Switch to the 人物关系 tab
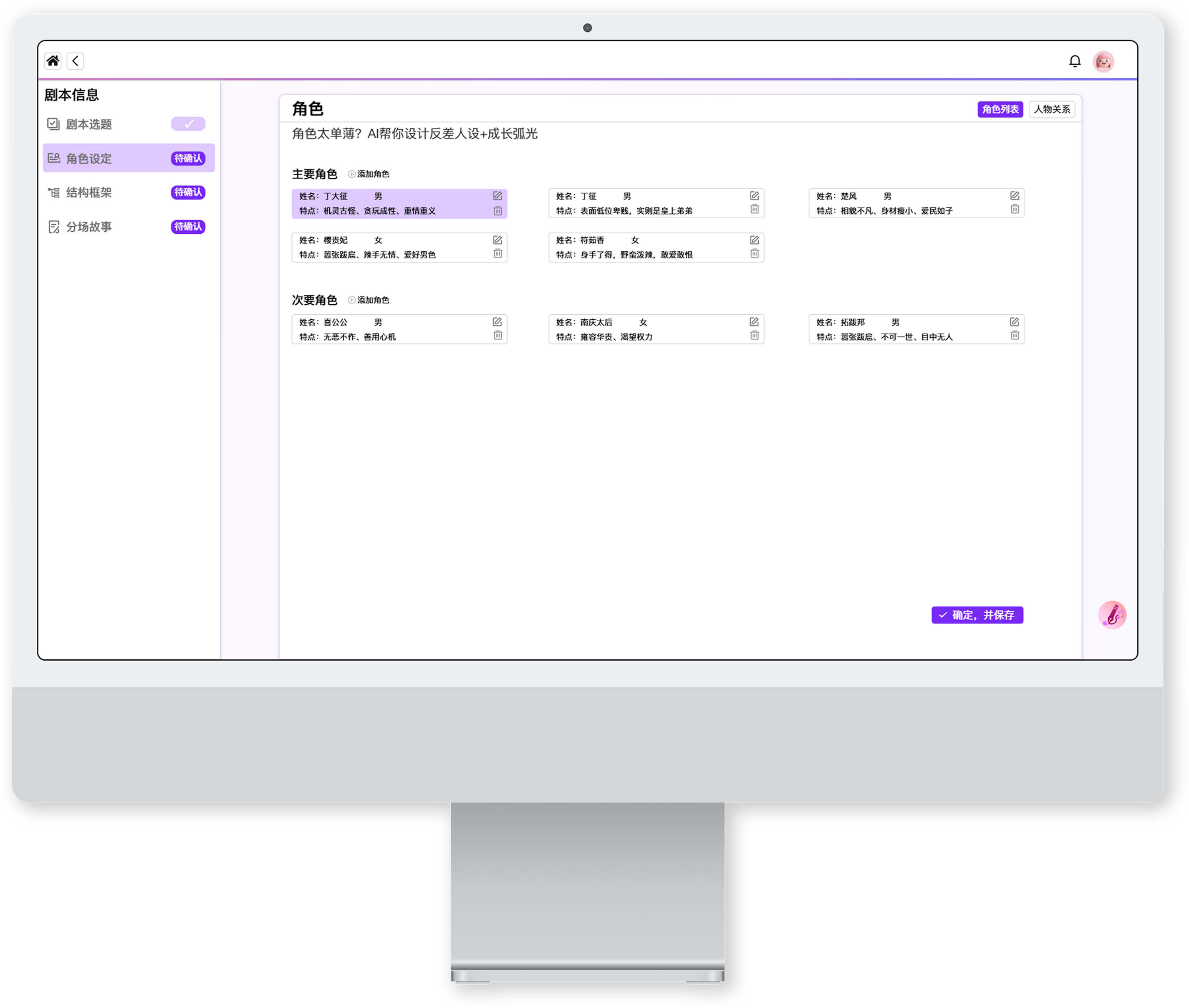The image size is (1189, 1008). coord(1051,109)
